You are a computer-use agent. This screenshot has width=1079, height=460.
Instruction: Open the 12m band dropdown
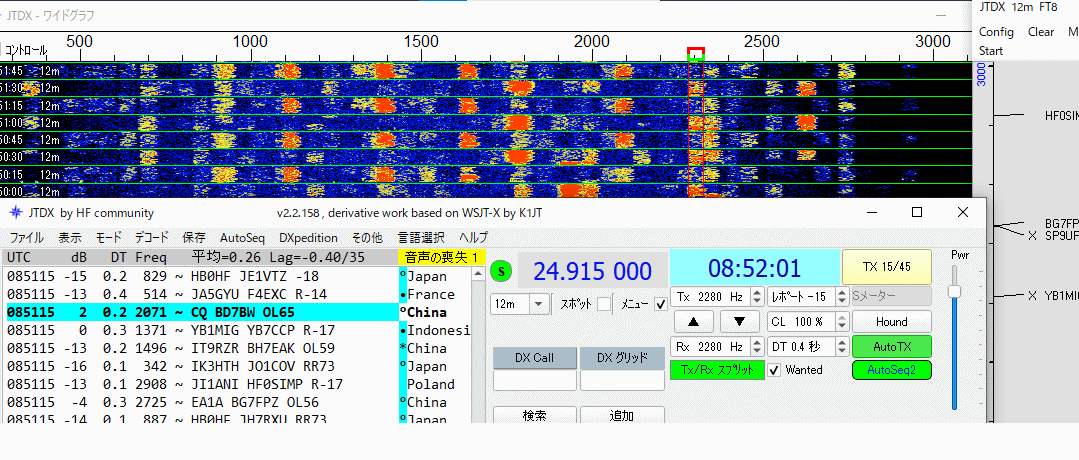pyautogui.click(x=520, y=304)
